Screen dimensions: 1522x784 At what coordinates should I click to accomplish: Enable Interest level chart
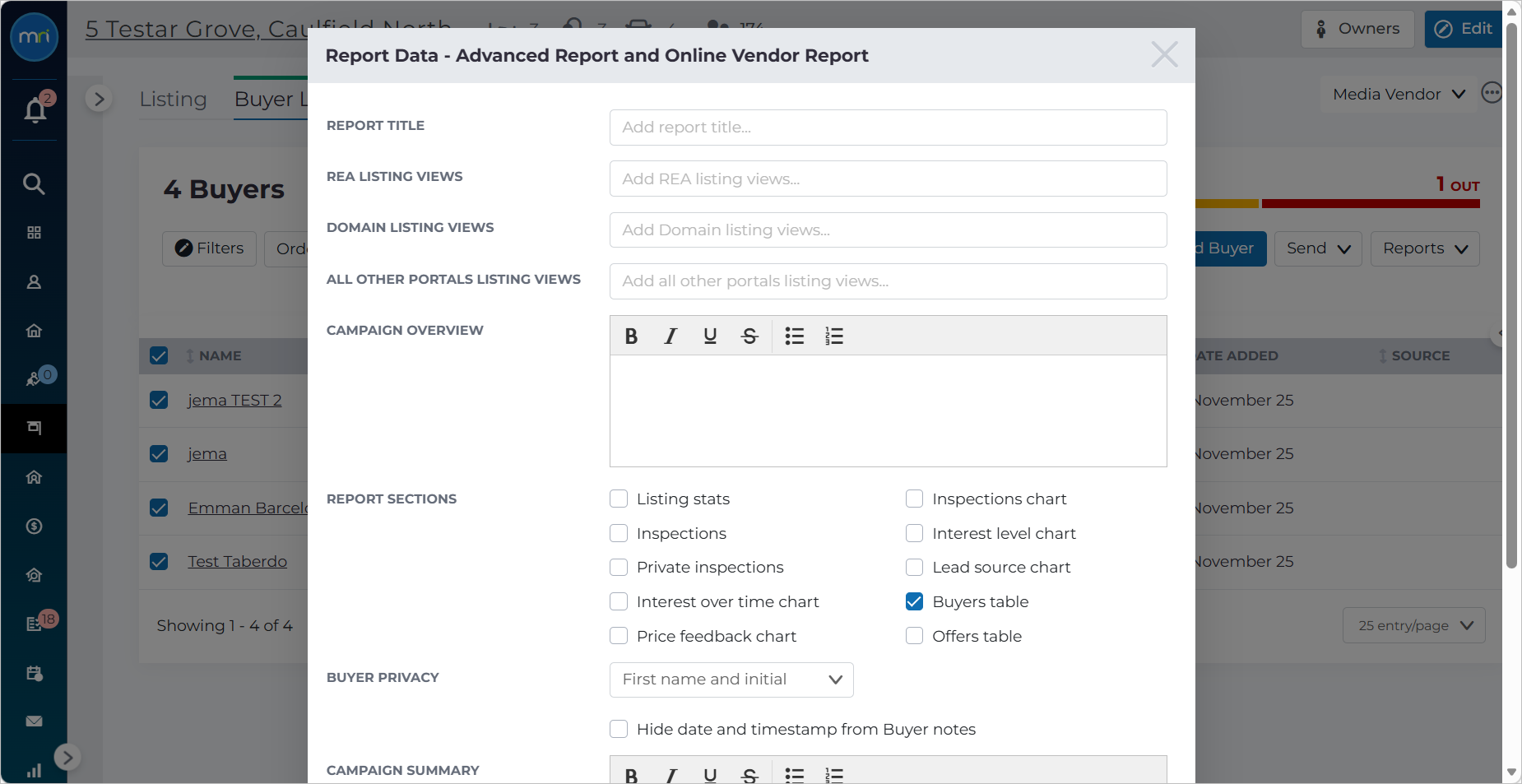click(x=914, y=533)
